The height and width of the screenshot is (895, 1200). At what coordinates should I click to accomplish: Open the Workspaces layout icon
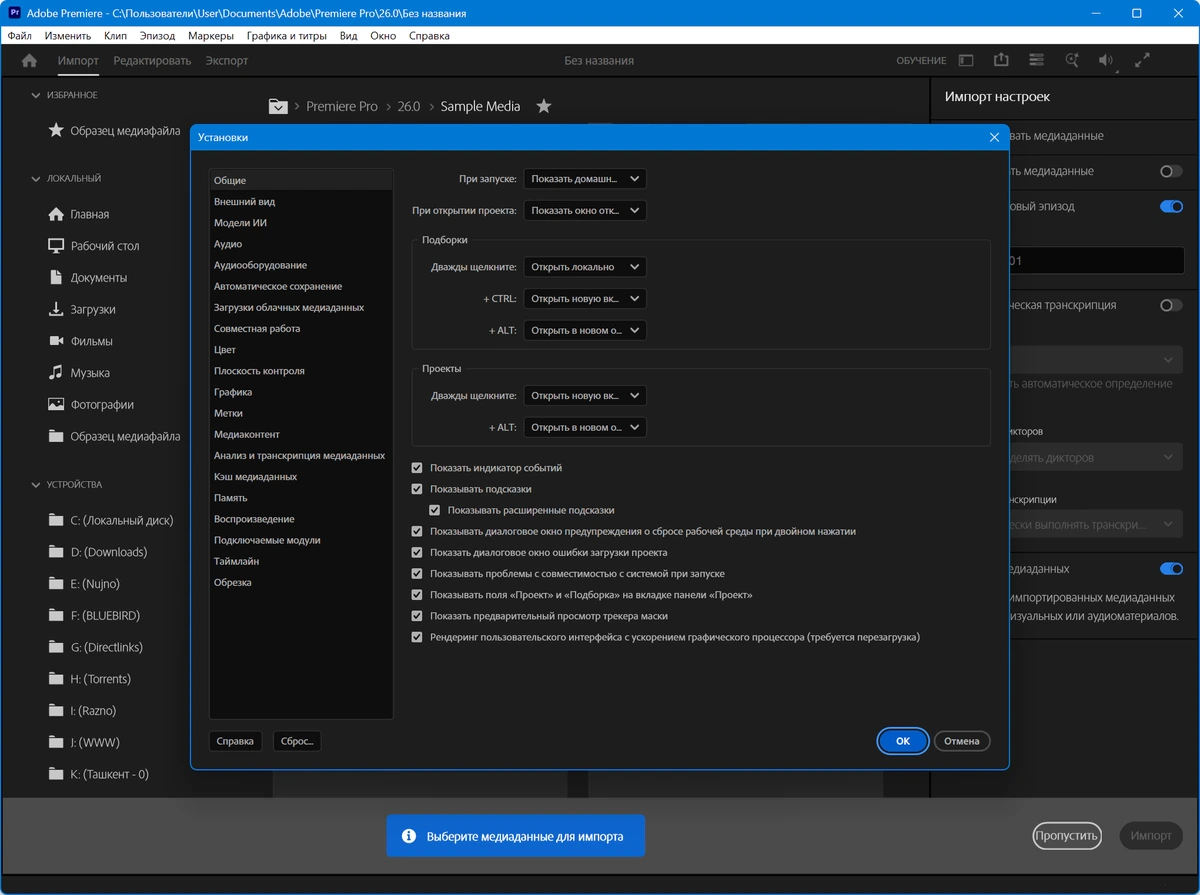pyautogui.click(x=966, y=61)
